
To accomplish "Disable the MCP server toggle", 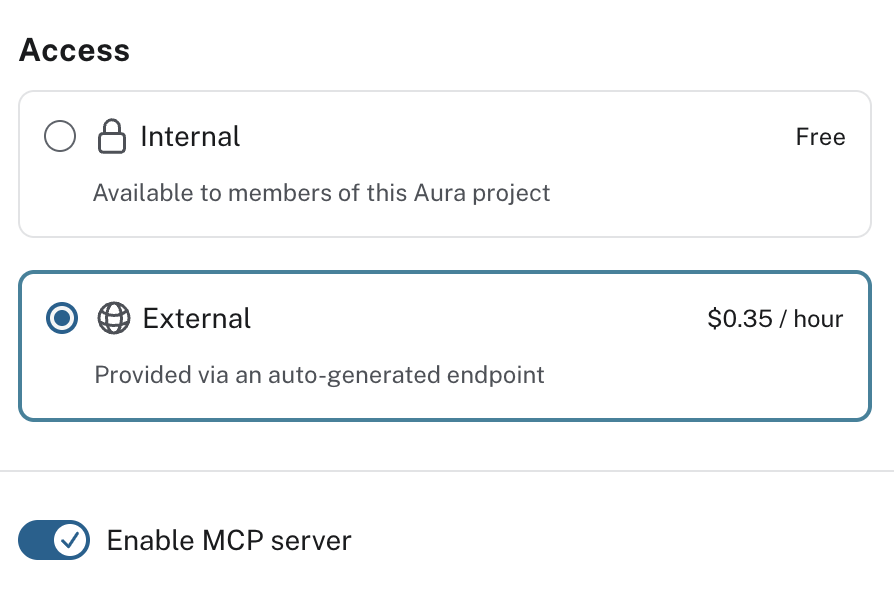I will click(54, 540).
